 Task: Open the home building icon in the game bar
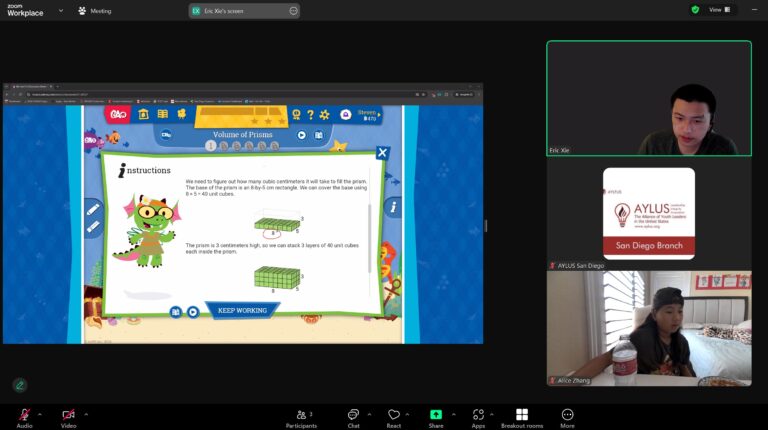click(x=143, y=114)
